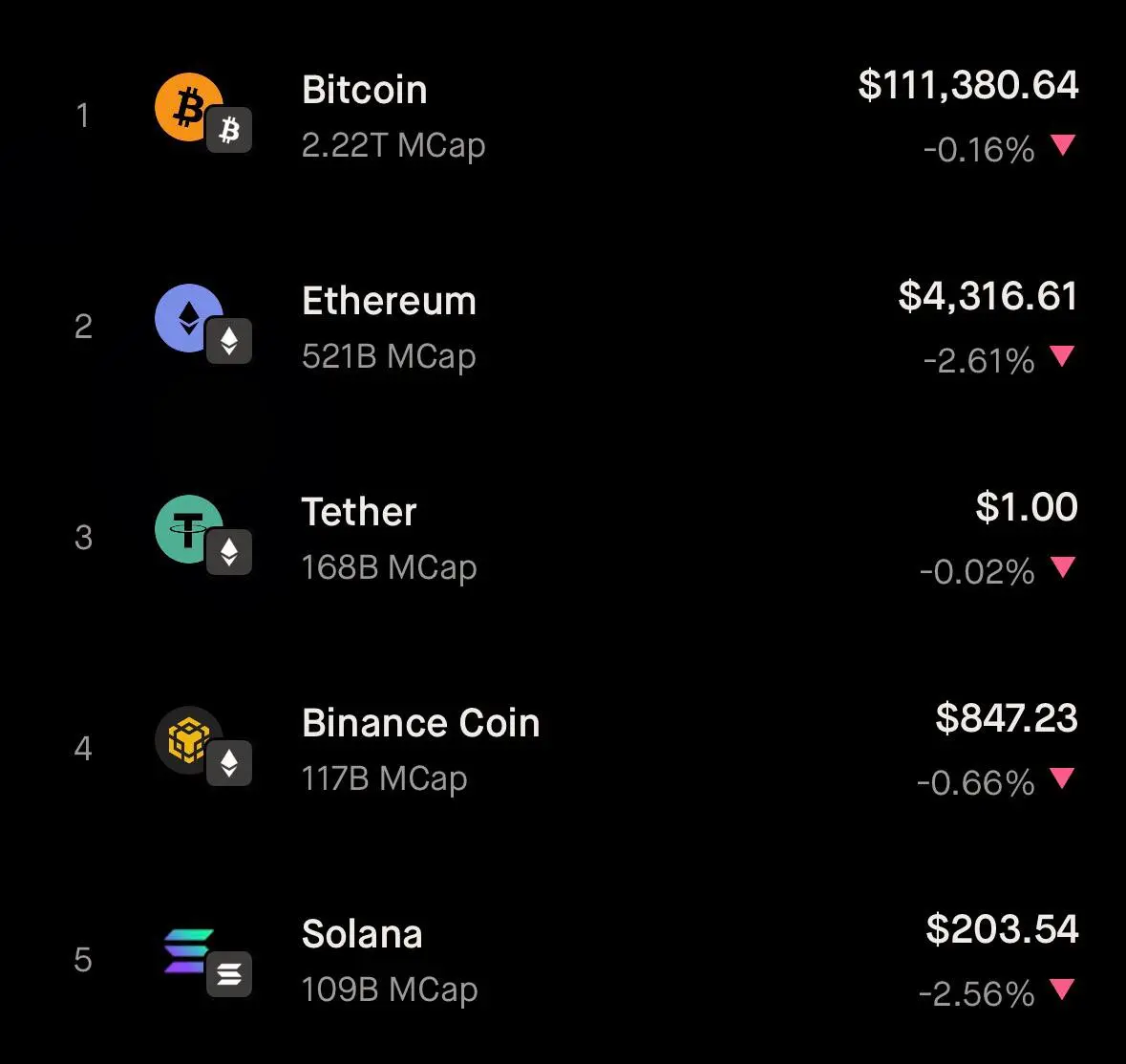Click the purple Ethereum coin logo
This screenshot has height=1064, width=1126.
189,317
